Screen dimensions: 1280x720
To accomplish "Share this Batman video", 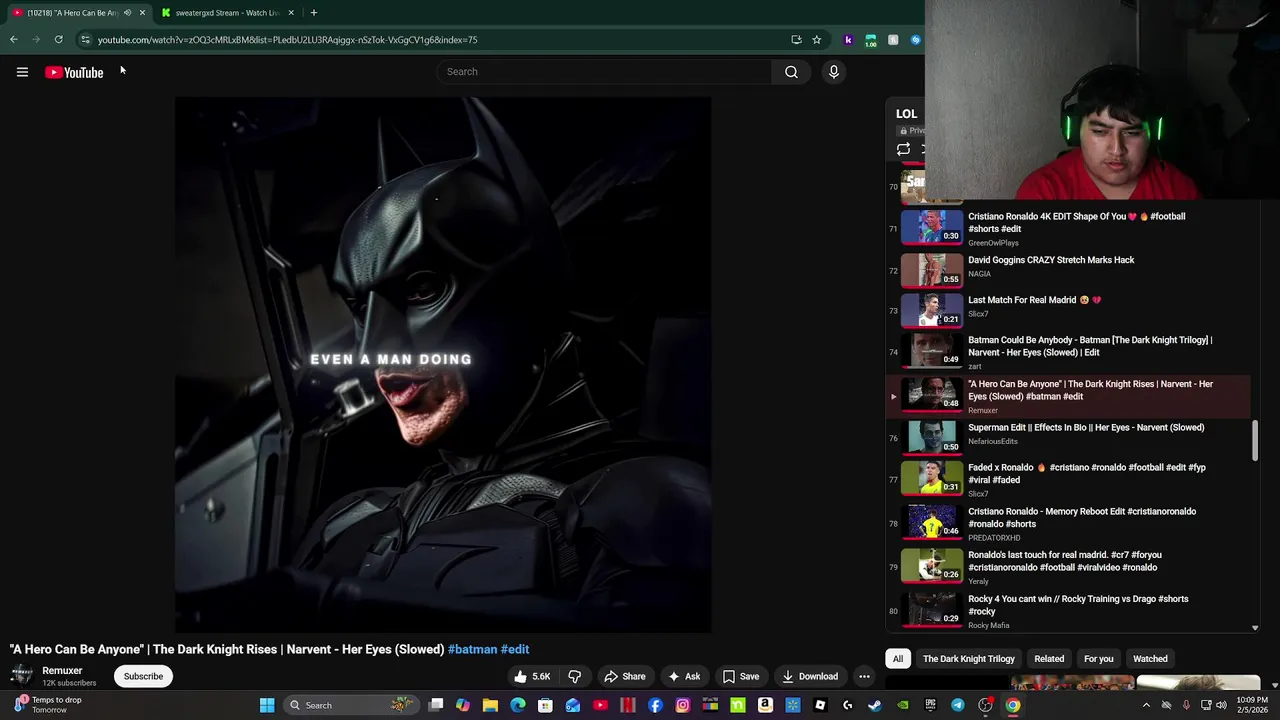I will click(625, 677).
